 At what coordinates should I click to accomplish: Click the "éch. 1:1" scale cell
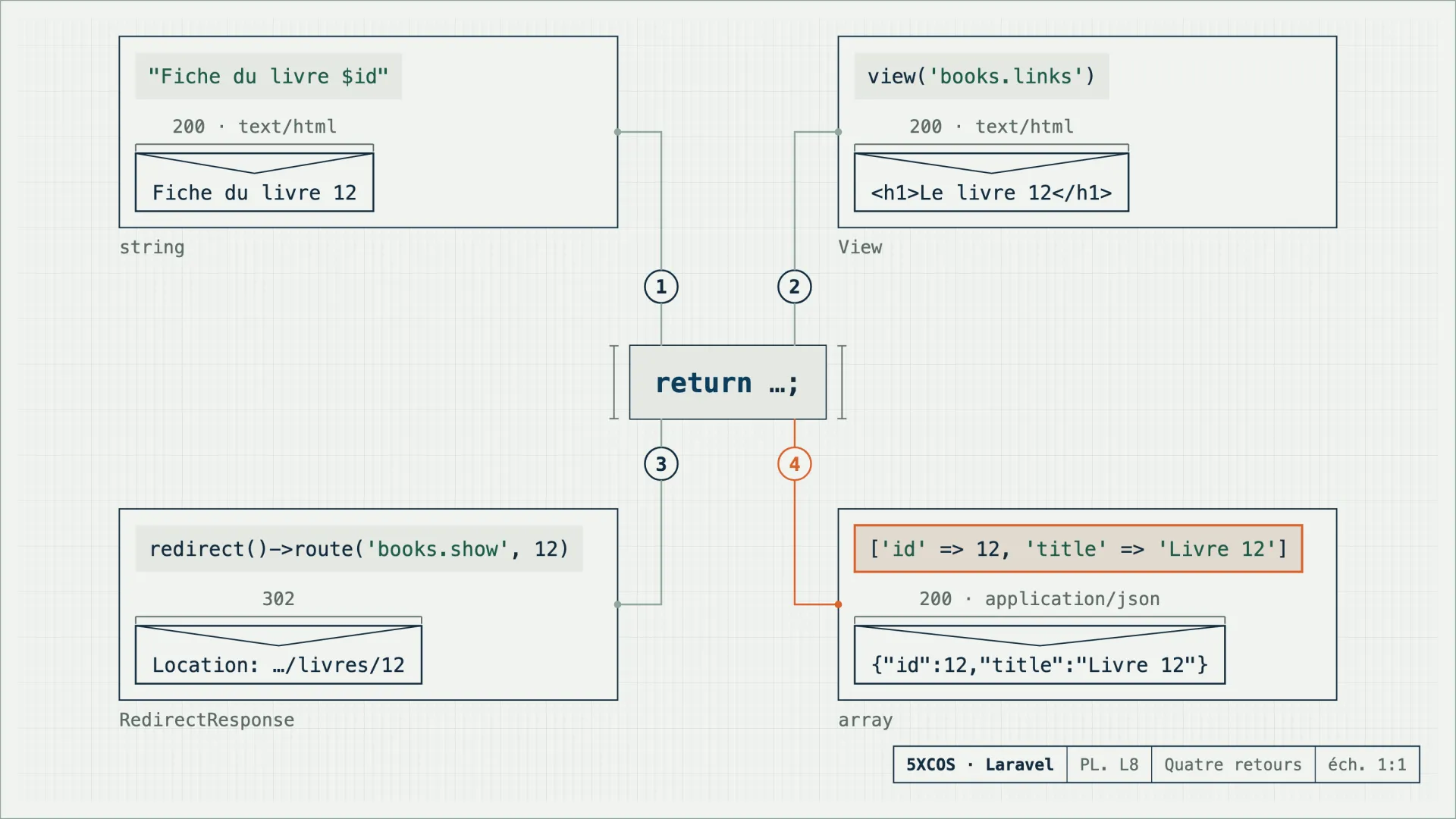(1367, 764)
